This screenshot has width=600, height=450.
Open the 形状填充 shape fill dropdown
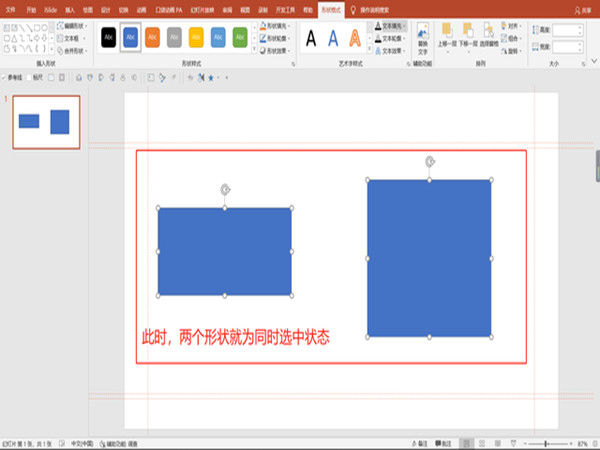tap(279, 26)
